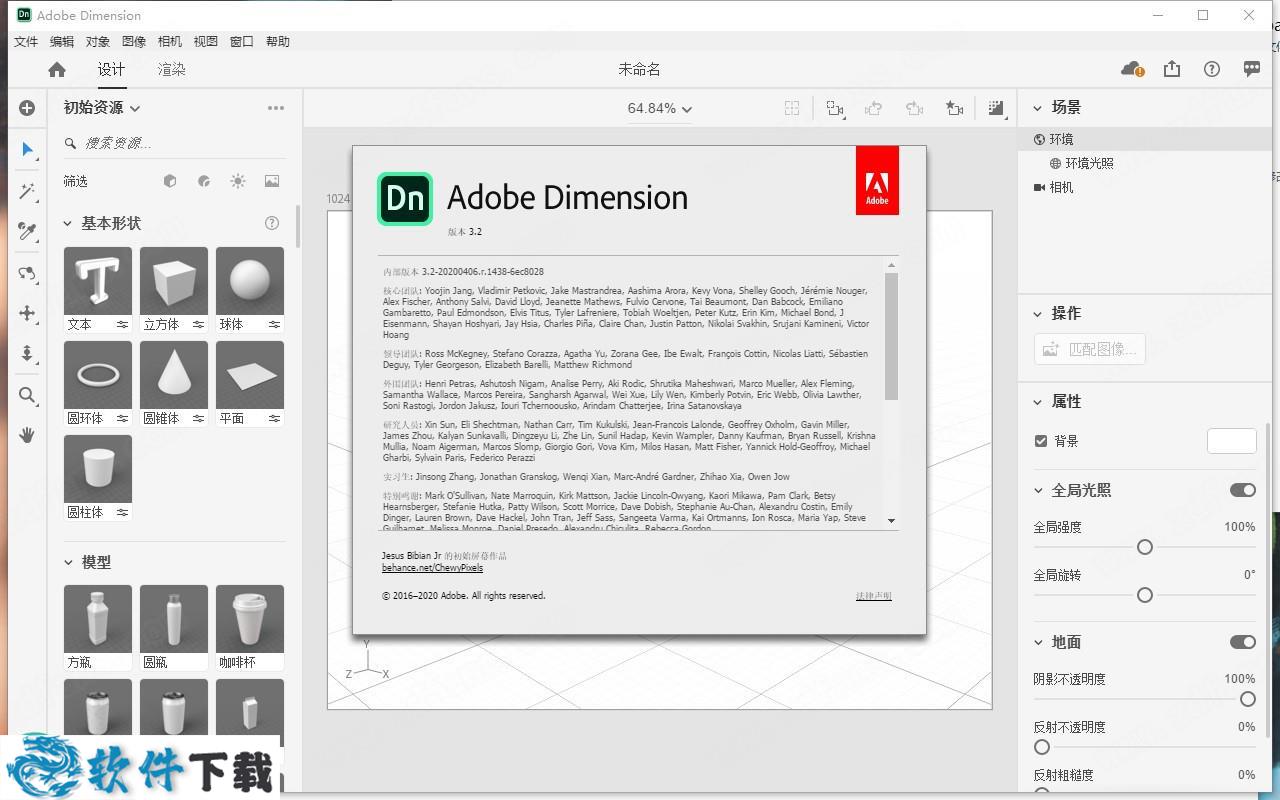Open the 初始资源 dropdown
1280x800 pixels.
tap(102, 108)
